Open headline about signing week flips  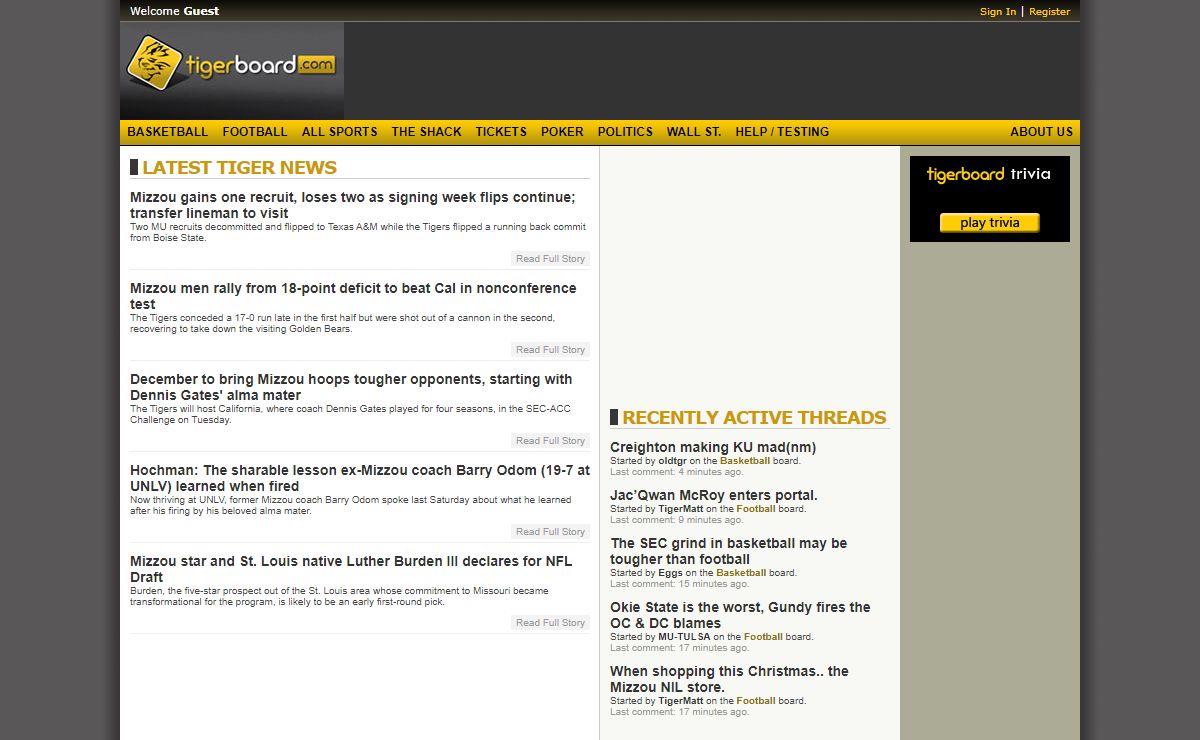[x=353, y=205]
